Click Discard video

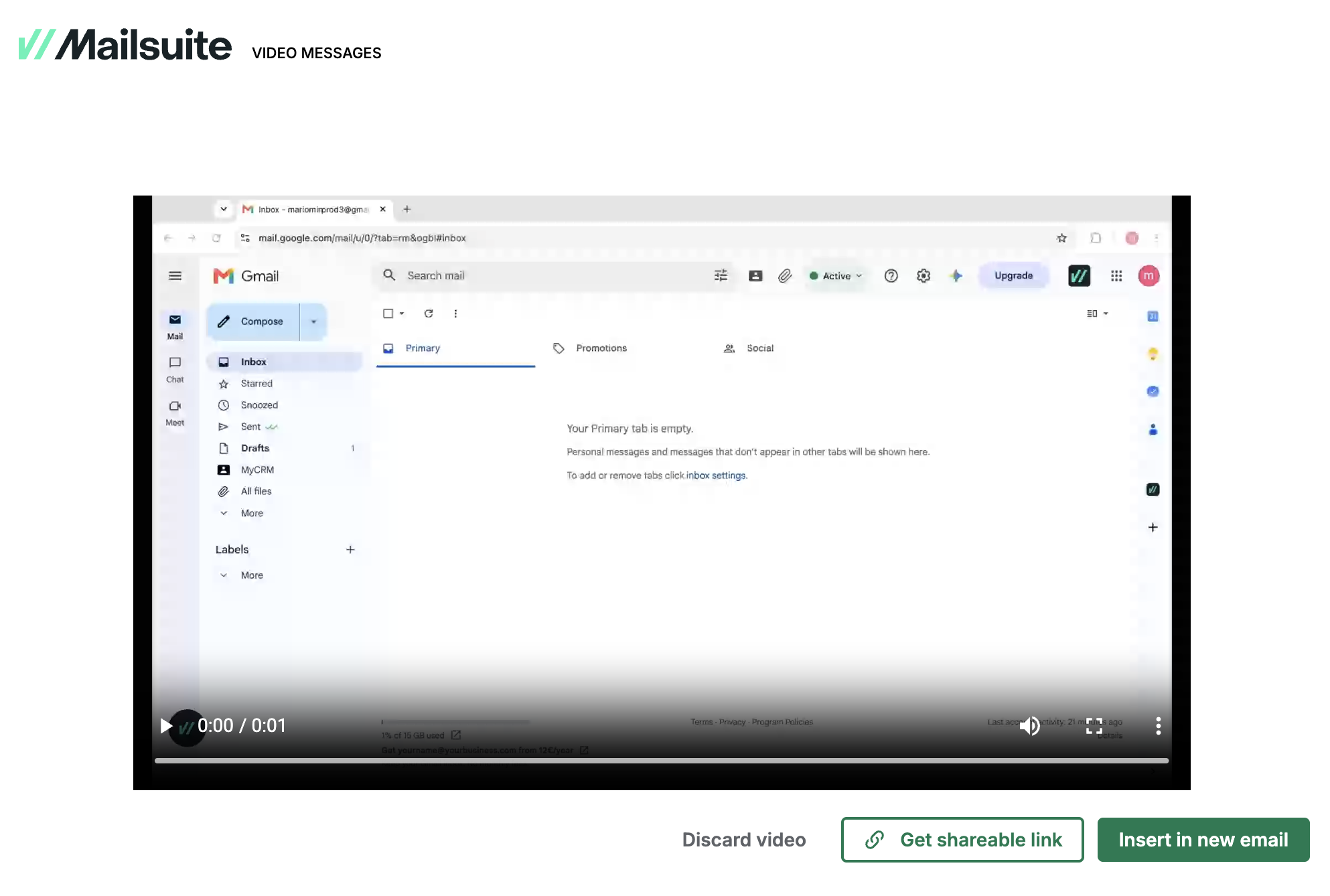coord(744,840)
